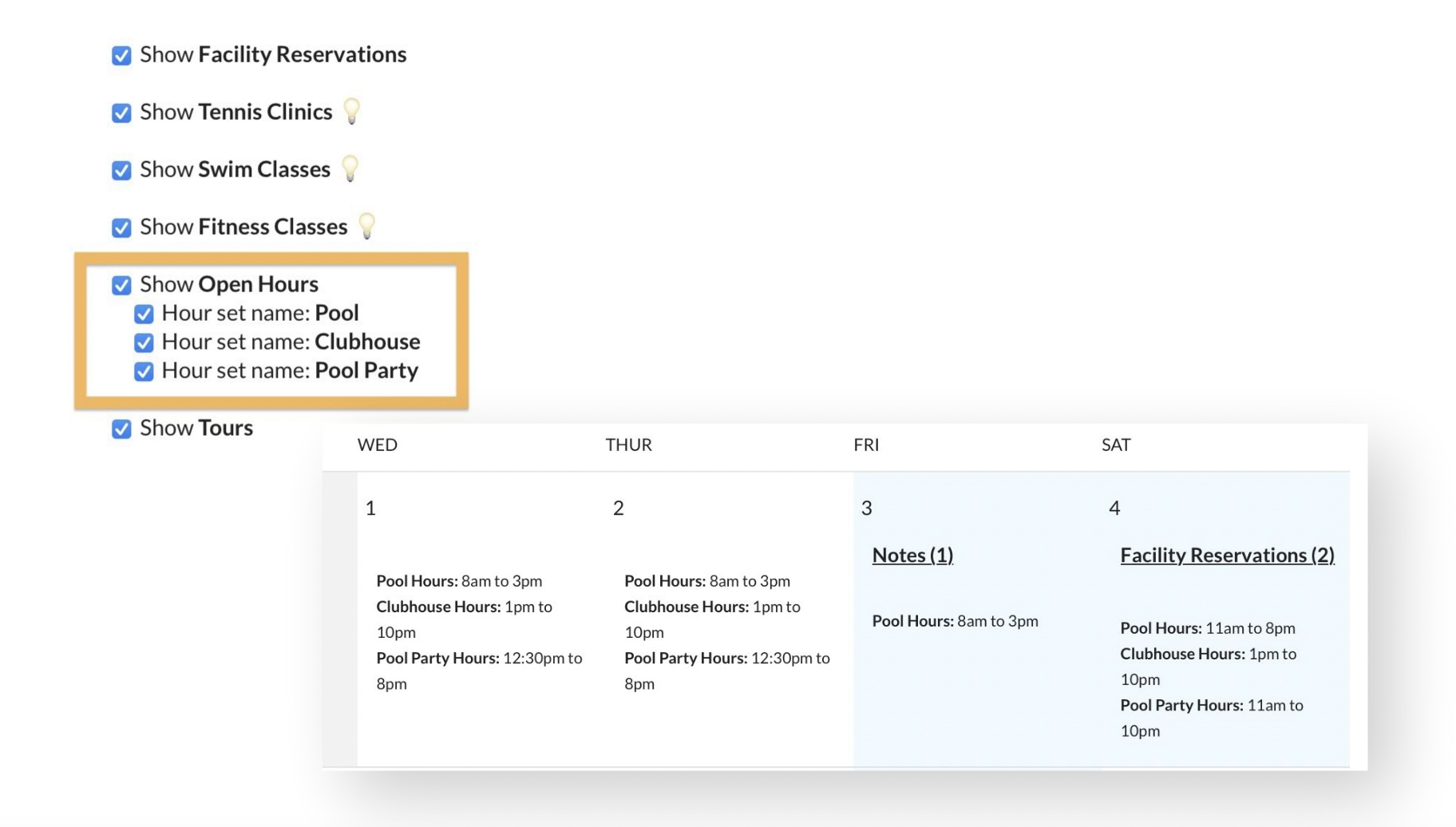Open Facility Reservations (2) link on Saturday
Image resolution: width=1456 pixels, height=827 pixels.
tap(1227, 555)
